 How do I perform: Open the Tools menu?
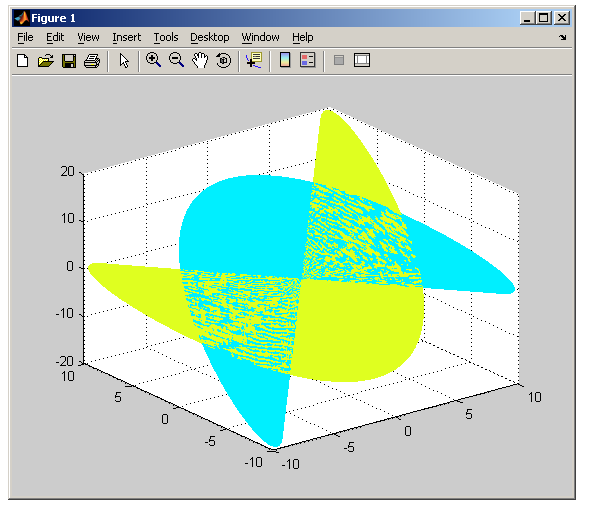(x=166, y=37)
